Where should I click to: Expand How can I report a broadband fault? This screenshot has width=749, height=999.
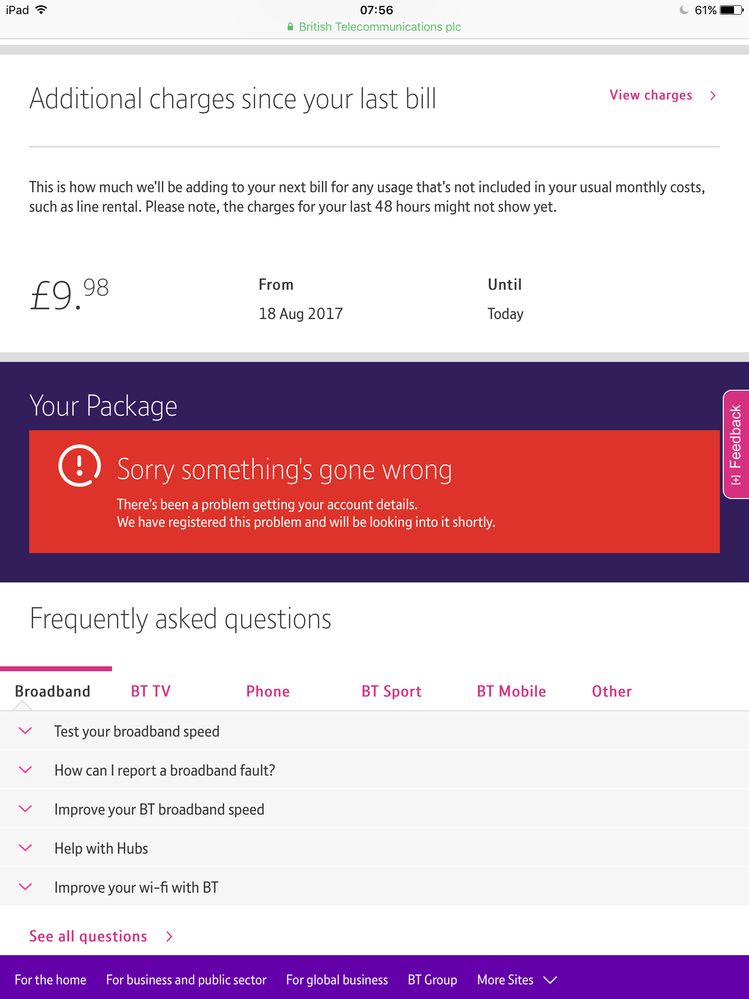point(374,770)
